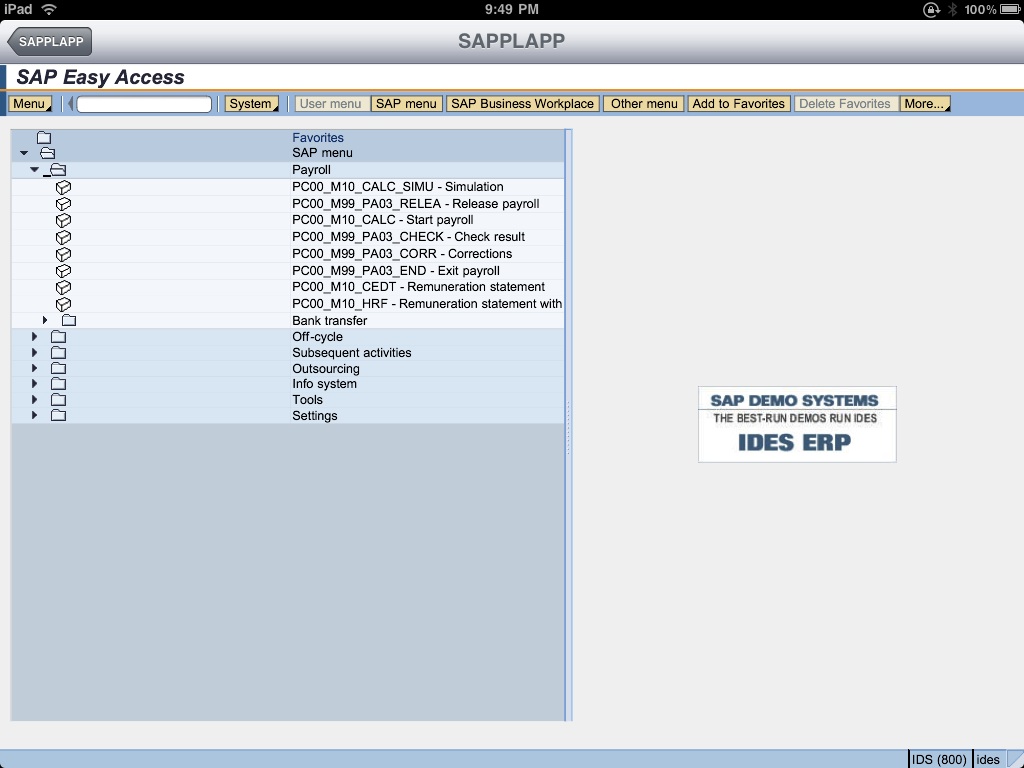Screen dimensions: 1024x768
Task: Click the cube icon for Corrections
Action: click(63, 254)
